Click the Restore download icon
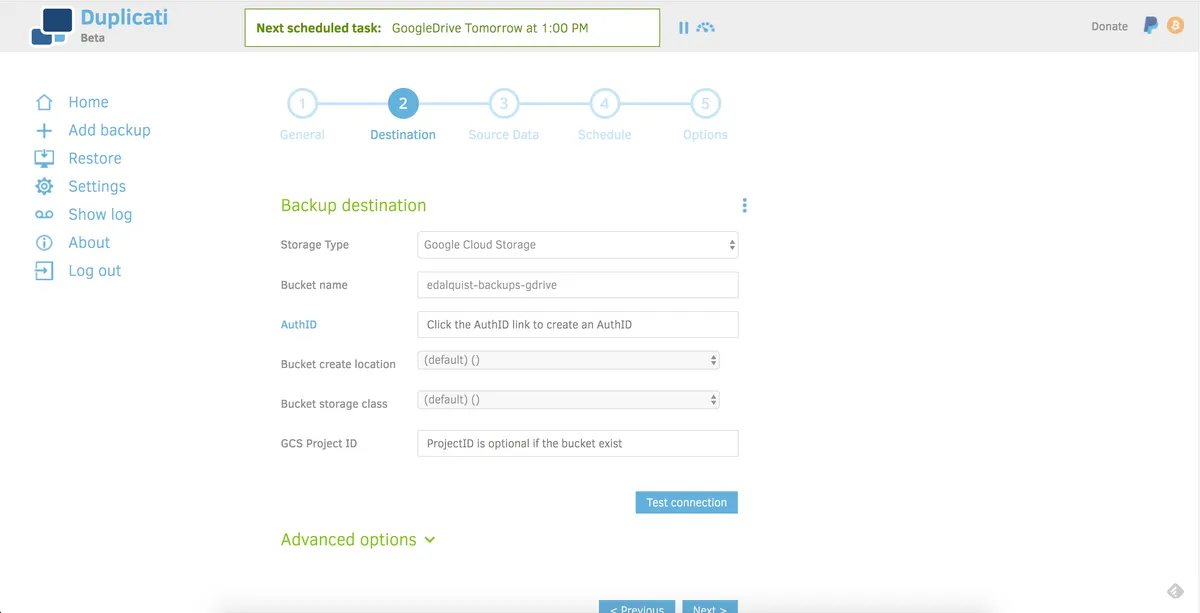The image size is (1200, 613). click(x=44, y=158)
